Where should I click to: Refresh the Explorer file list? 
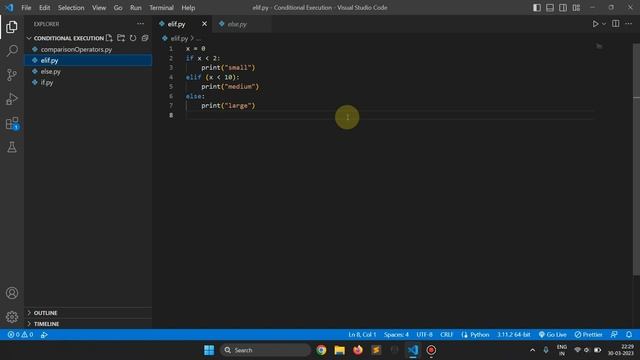[133, 38]
